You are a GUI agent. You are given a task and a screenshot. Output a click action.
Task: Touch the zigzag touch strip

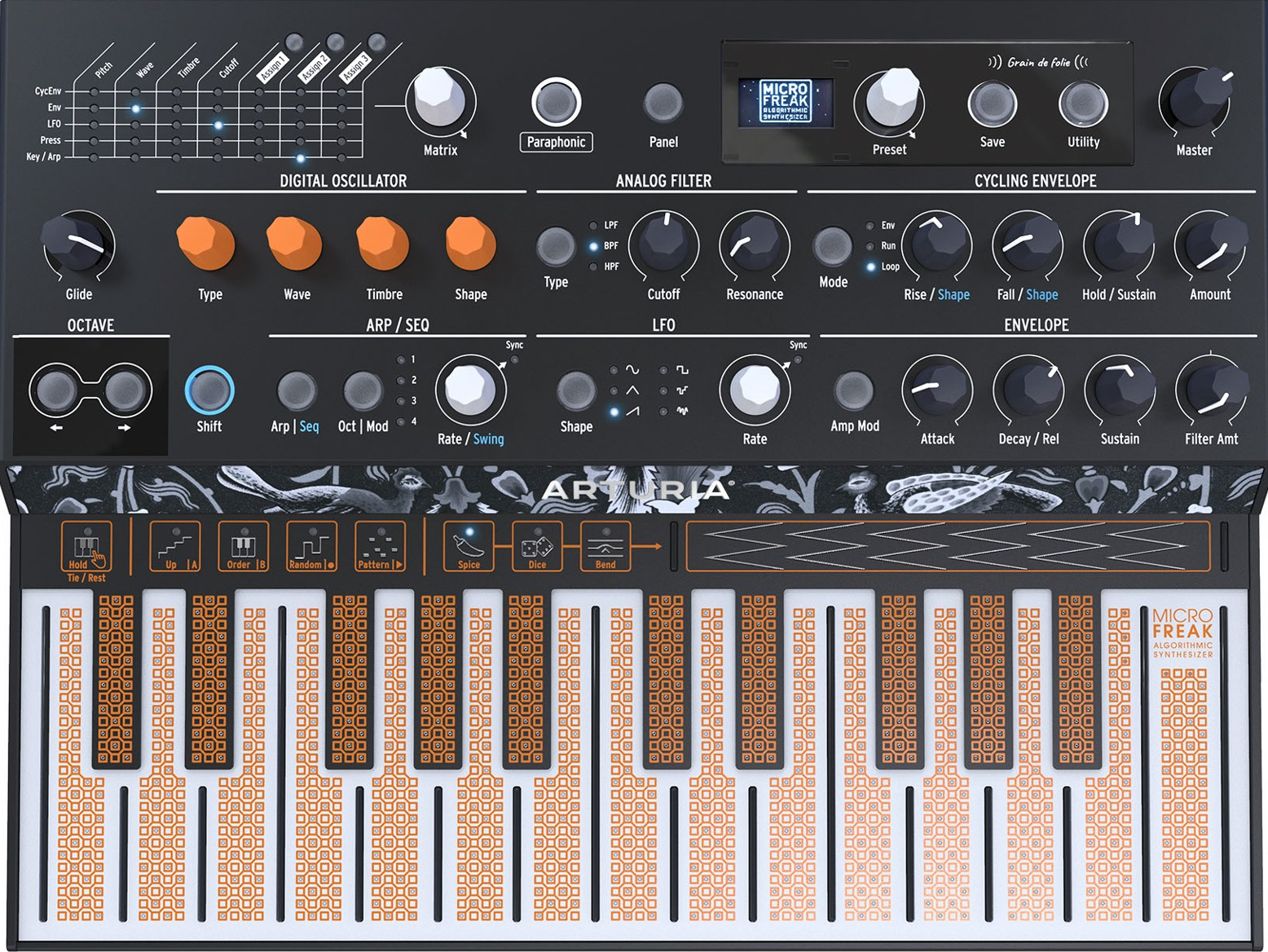pos(948,547)
